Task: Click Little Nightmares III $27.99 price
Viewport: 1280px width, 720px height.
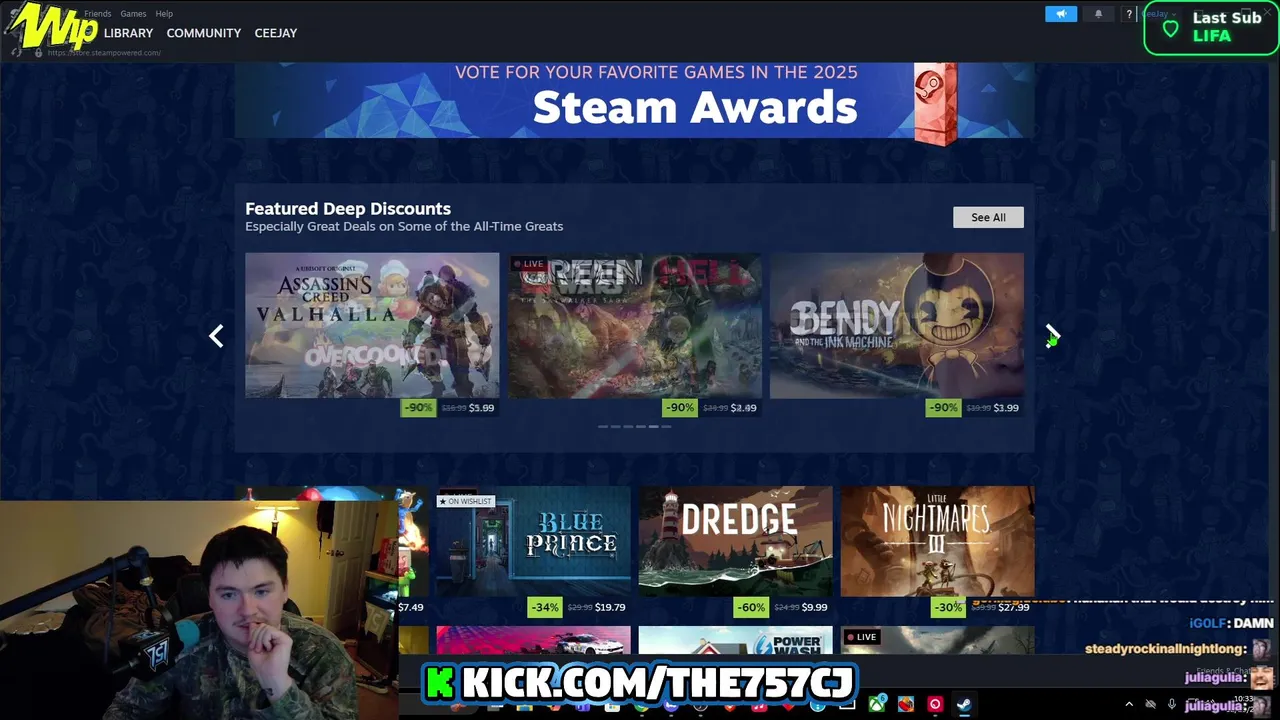Action: [1014, 607]
